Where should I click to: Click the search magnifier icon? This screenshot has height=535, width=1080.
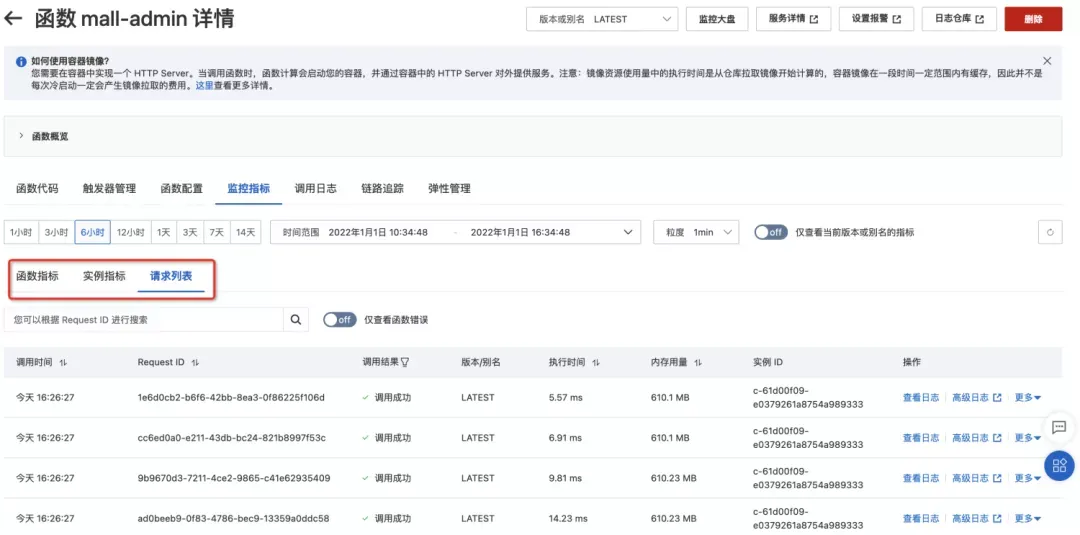(296, 319)
